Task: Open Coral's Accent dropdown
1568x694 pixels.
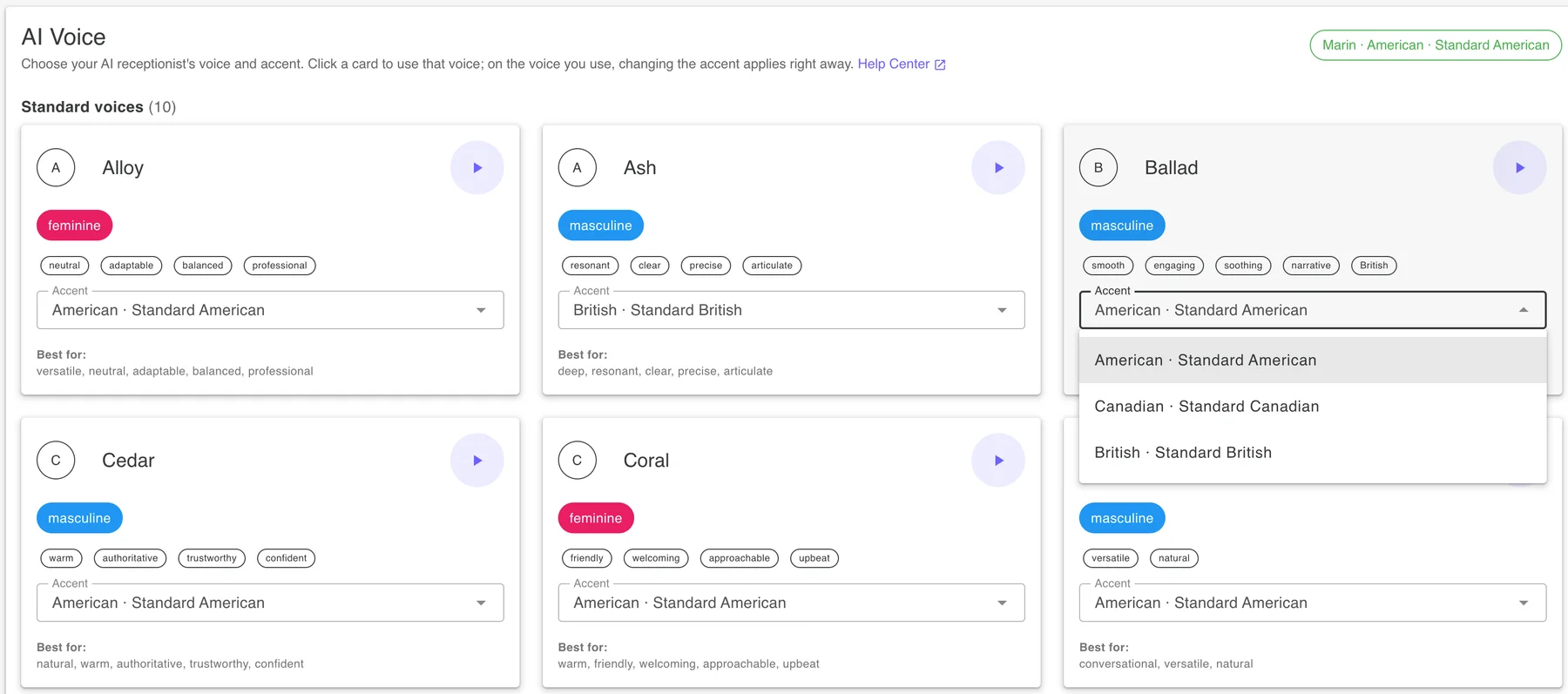Action: pyautogui.click(x=791, y=603)
